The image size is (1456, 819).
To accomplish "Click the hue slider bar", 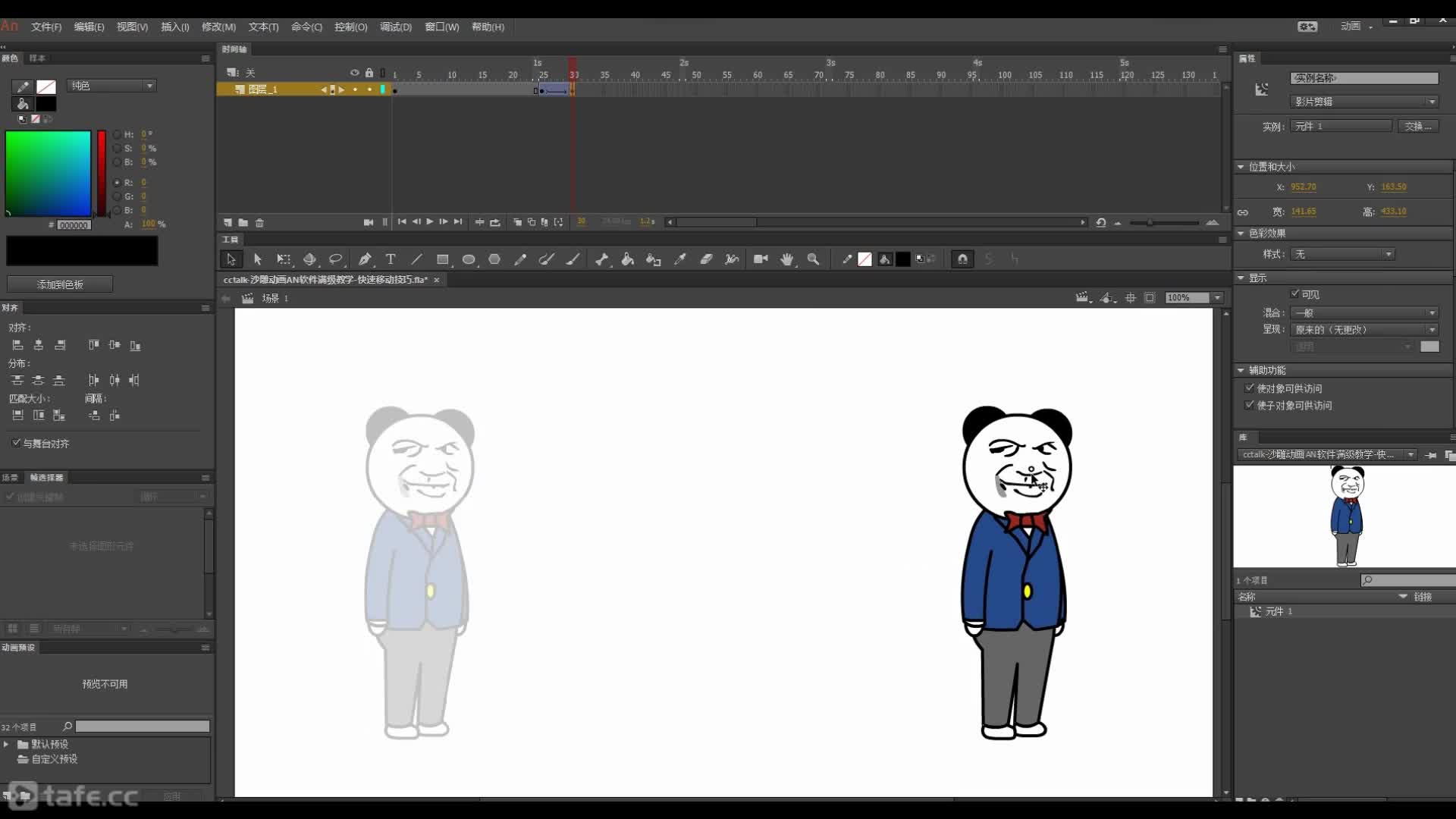I will coord(102,174).
